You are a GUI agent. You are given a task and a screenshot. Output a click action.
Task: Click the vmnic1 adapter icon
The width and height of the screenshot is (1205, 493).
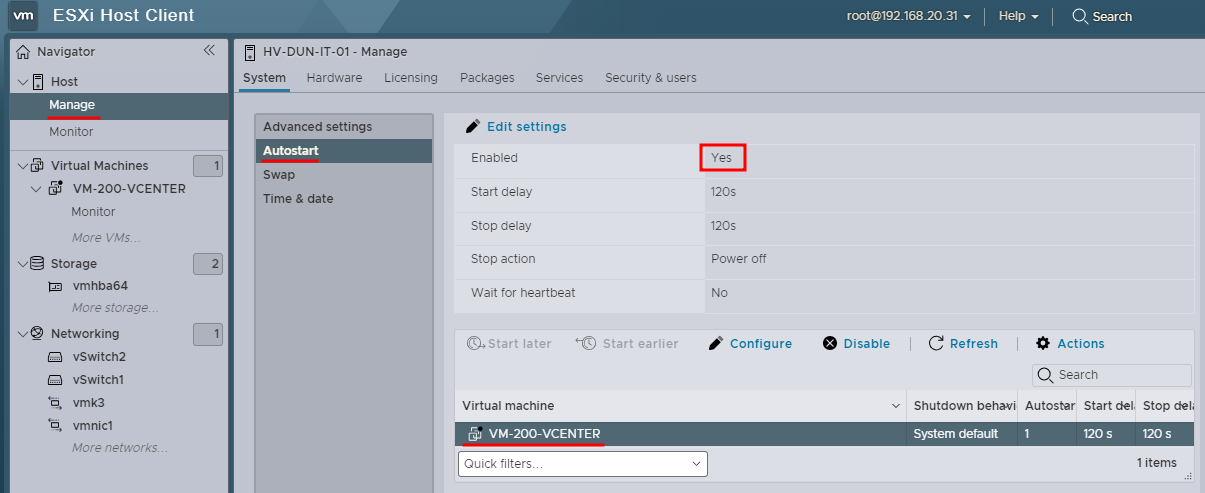[57, 425]
